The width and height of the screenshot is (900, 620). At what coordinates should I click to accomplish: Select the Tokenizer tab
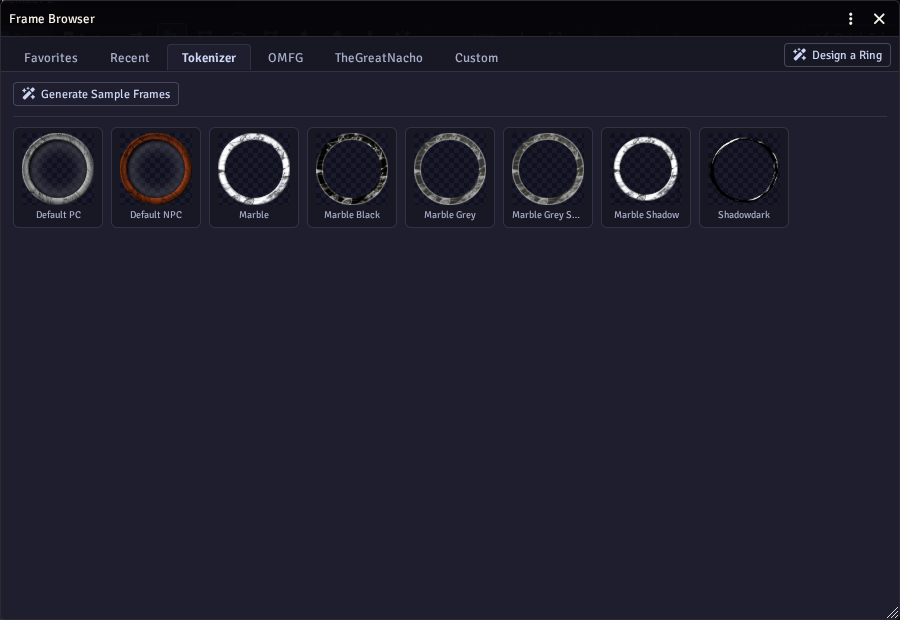click(209, 57)
